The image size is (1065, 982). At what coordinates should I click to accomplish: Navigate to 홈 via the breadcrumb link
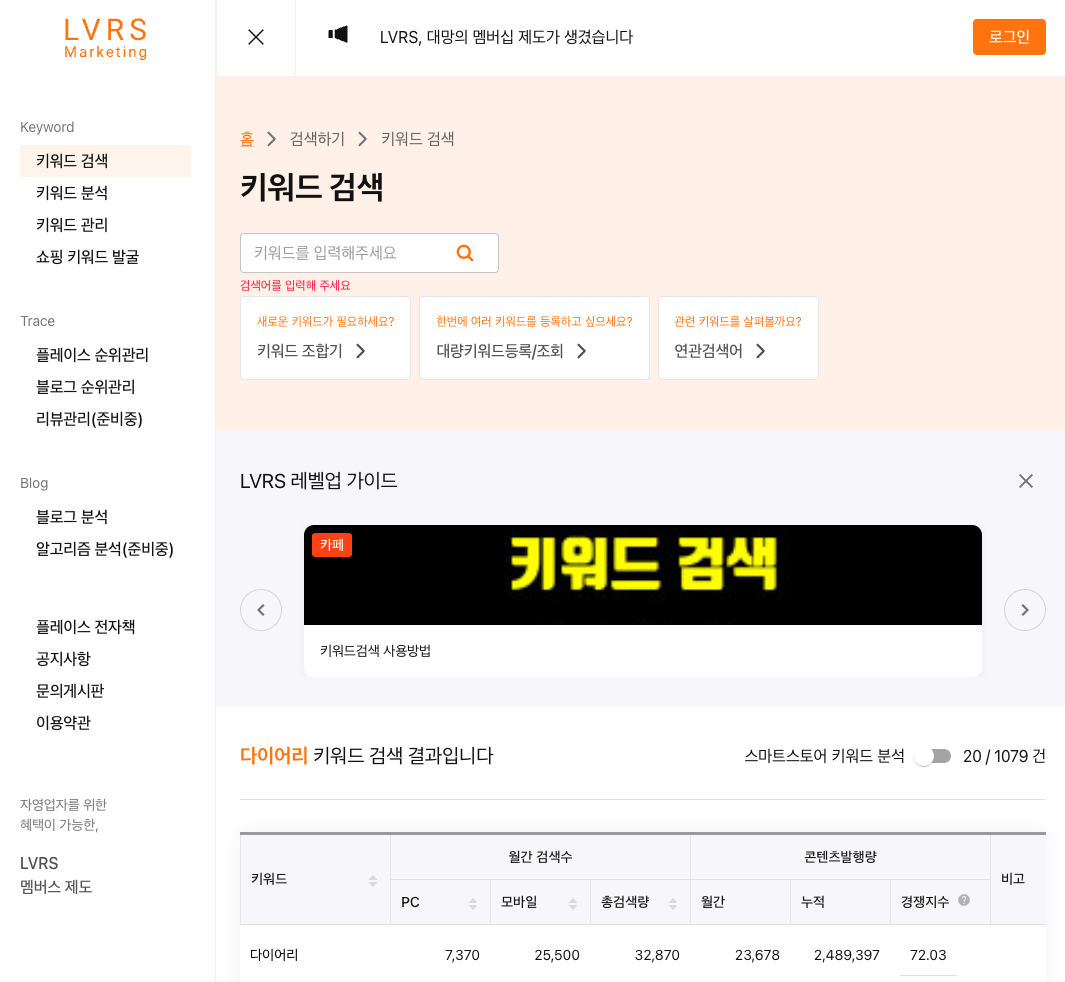[x=247, y=139]
